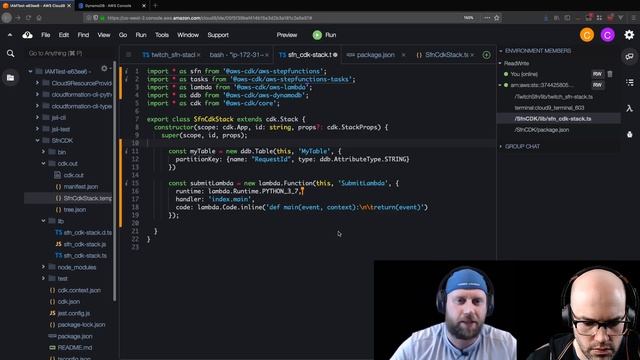
Task: Toggle RW permission for the arn:aws:sts member
Action: coord(597,85)
